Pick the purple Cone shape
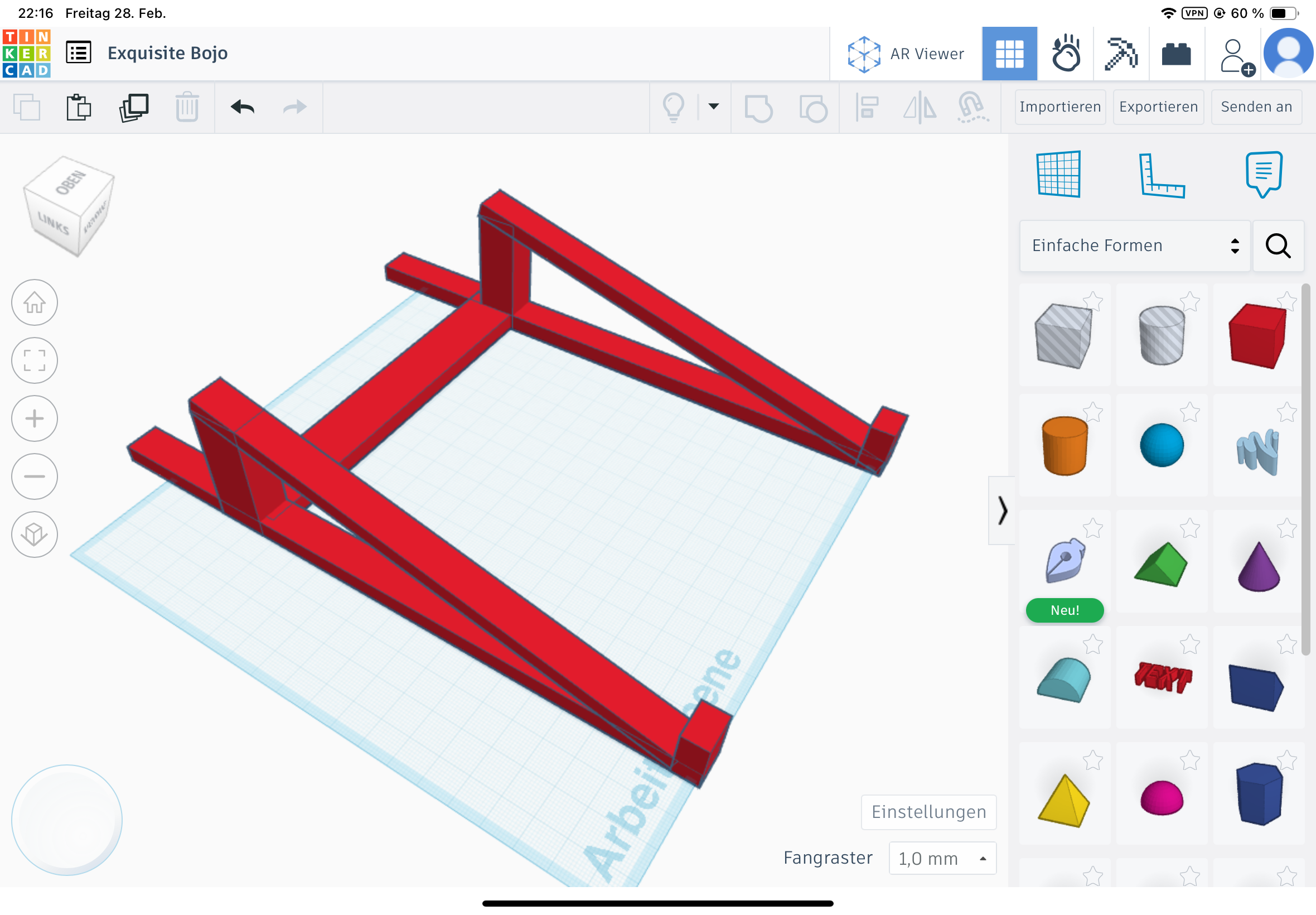The image size is (1316, 915). click(x=1258, y=566)
